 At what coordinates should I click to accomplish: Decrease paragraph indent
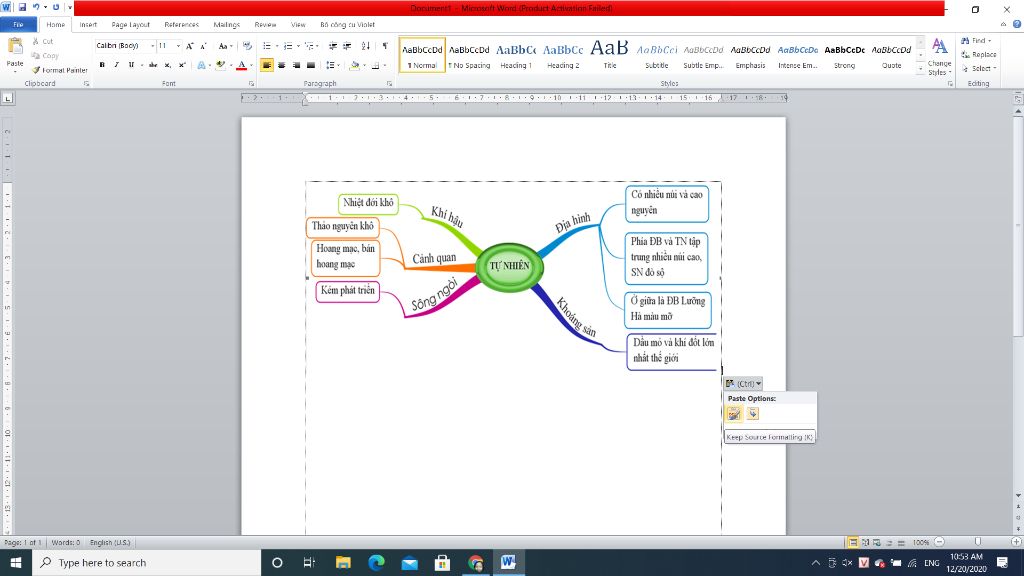[332, 46]
